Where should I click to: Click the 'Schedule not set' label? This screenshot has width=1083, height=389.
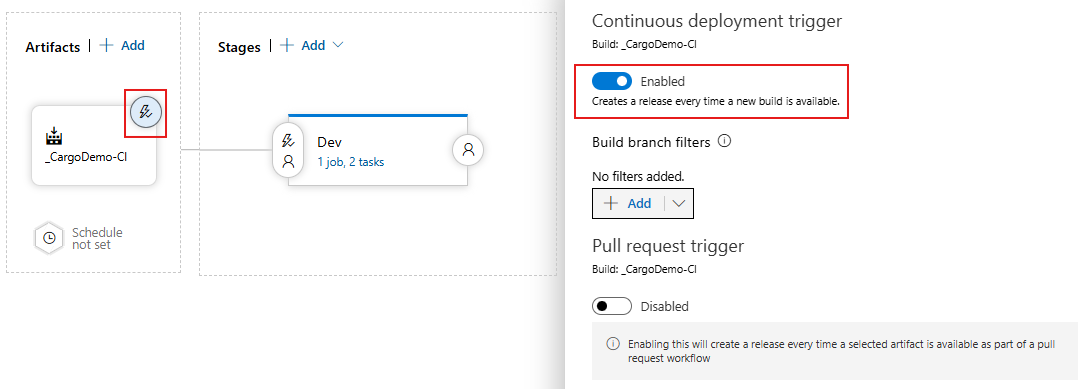point(97,238)
